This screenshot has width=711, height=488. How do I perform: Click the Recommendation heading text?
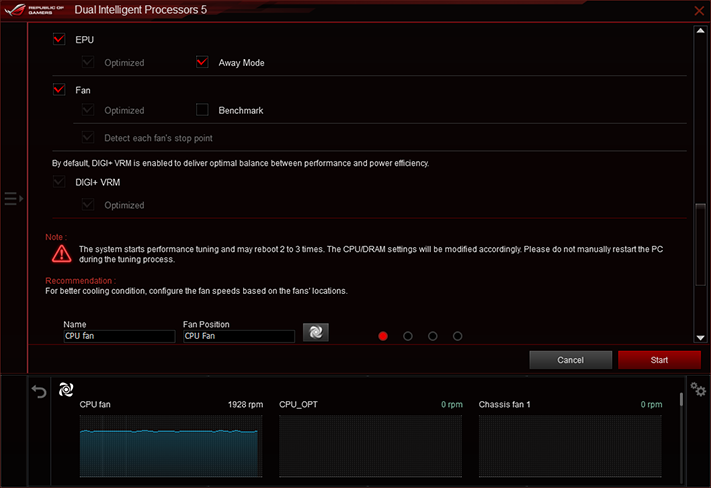click(80, 281)
